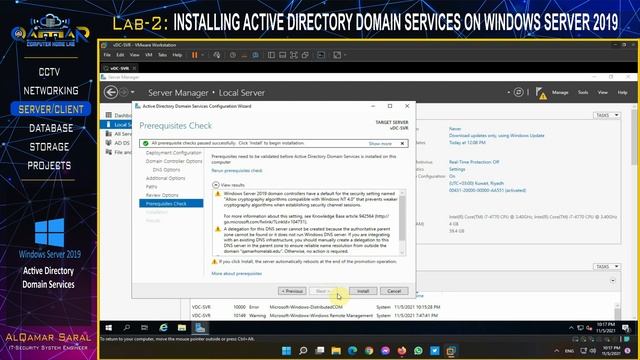Select Dashboard in Server Manager sidebar
640x360 pixels.
click(x=118, y=116)
